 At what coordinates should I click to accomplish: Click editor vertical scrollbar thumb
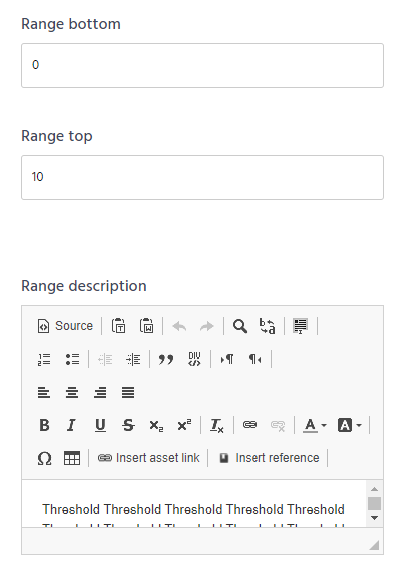[375, 503]
